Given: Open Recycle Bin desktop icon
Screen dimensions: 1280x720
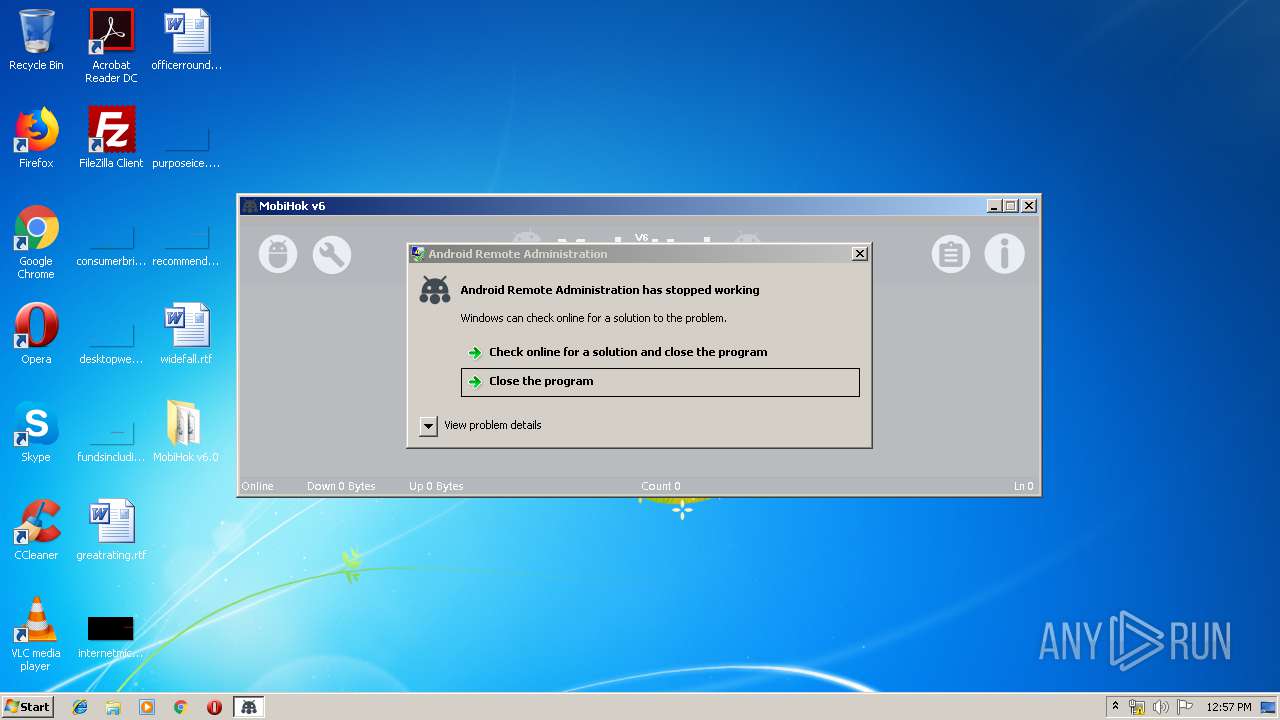Looking at the screenshot, I should pos(36,40).
